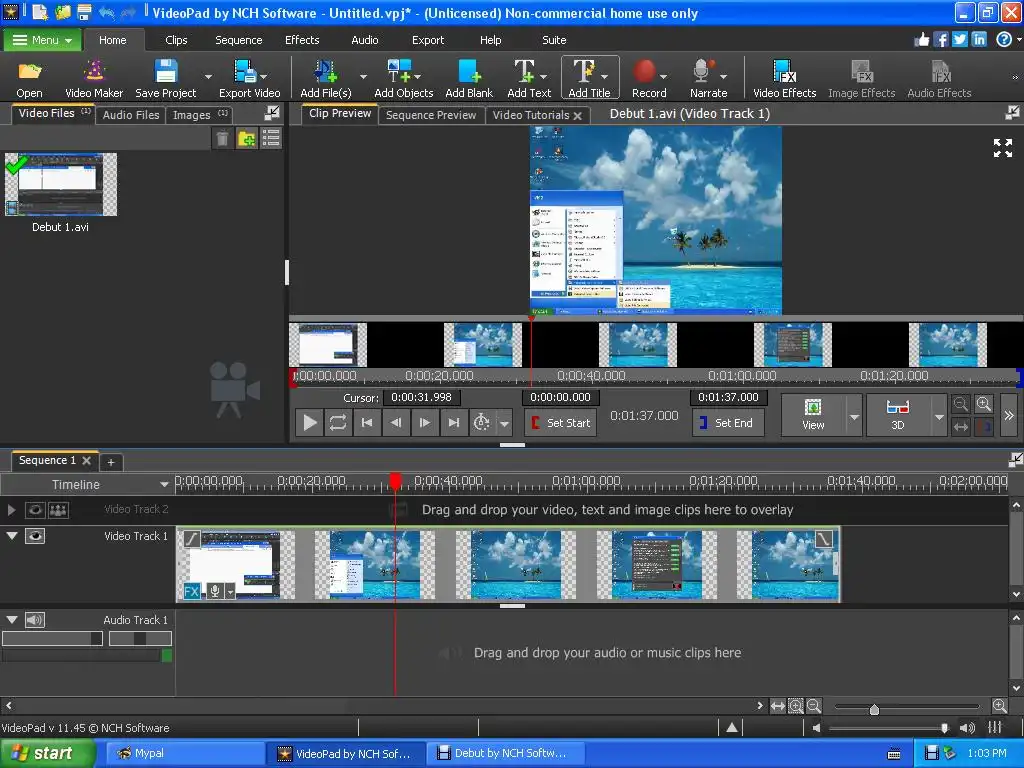Click the help question mark icon
Screen dimensions: 1024x768
(x=1004, y=40)
